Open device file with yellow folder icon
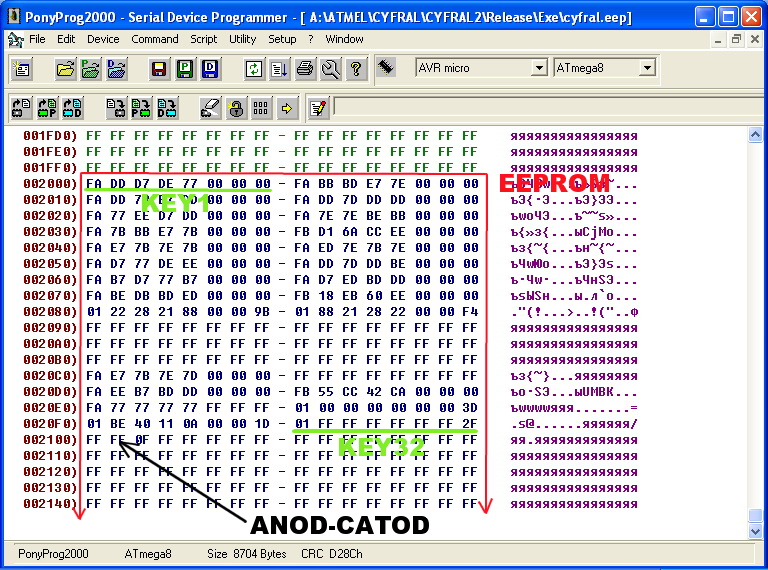 (x=65, y=69)
